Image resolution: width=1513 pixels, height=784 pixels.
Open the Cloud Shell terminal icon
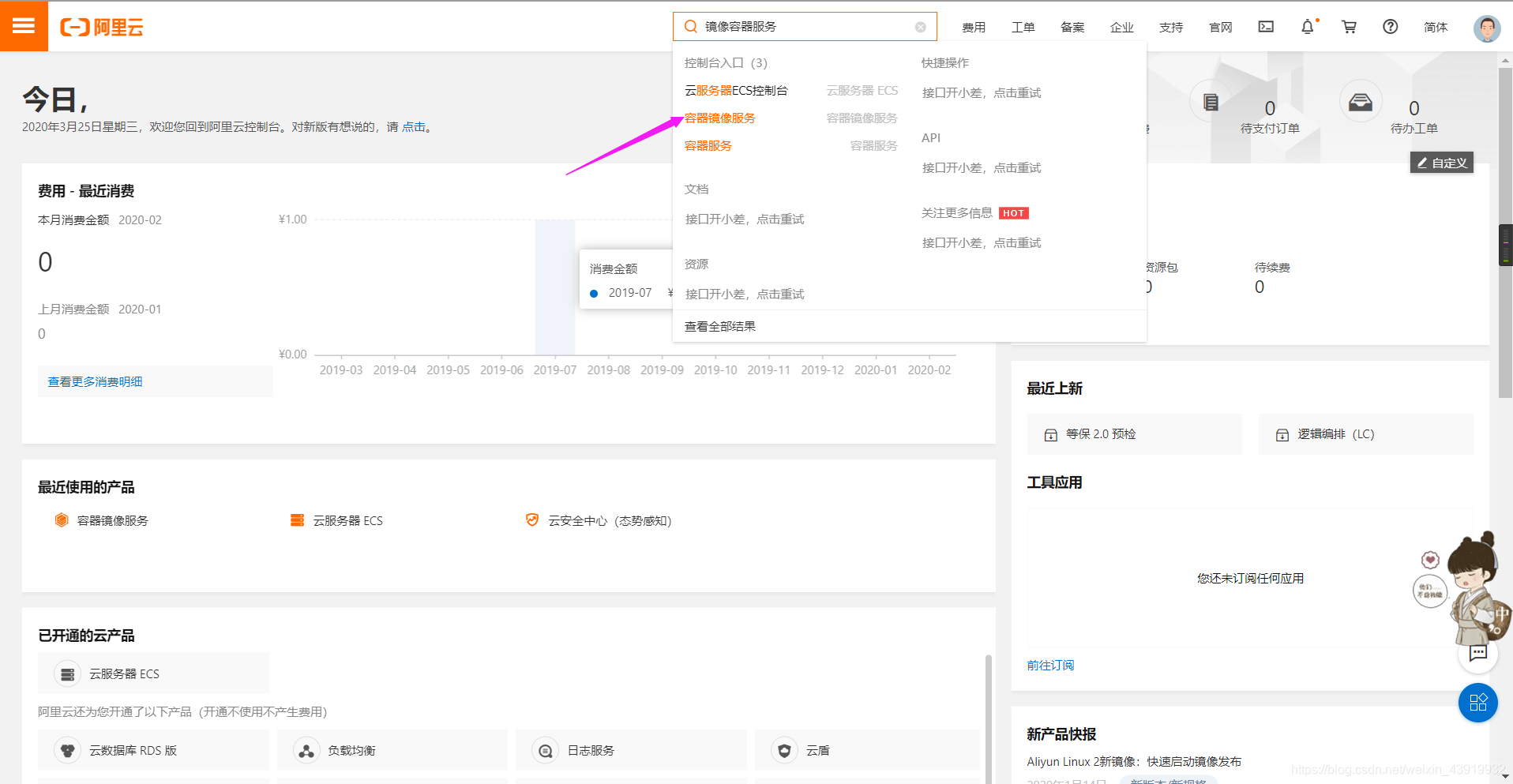pyautogui.click(x=1266, y=27)
